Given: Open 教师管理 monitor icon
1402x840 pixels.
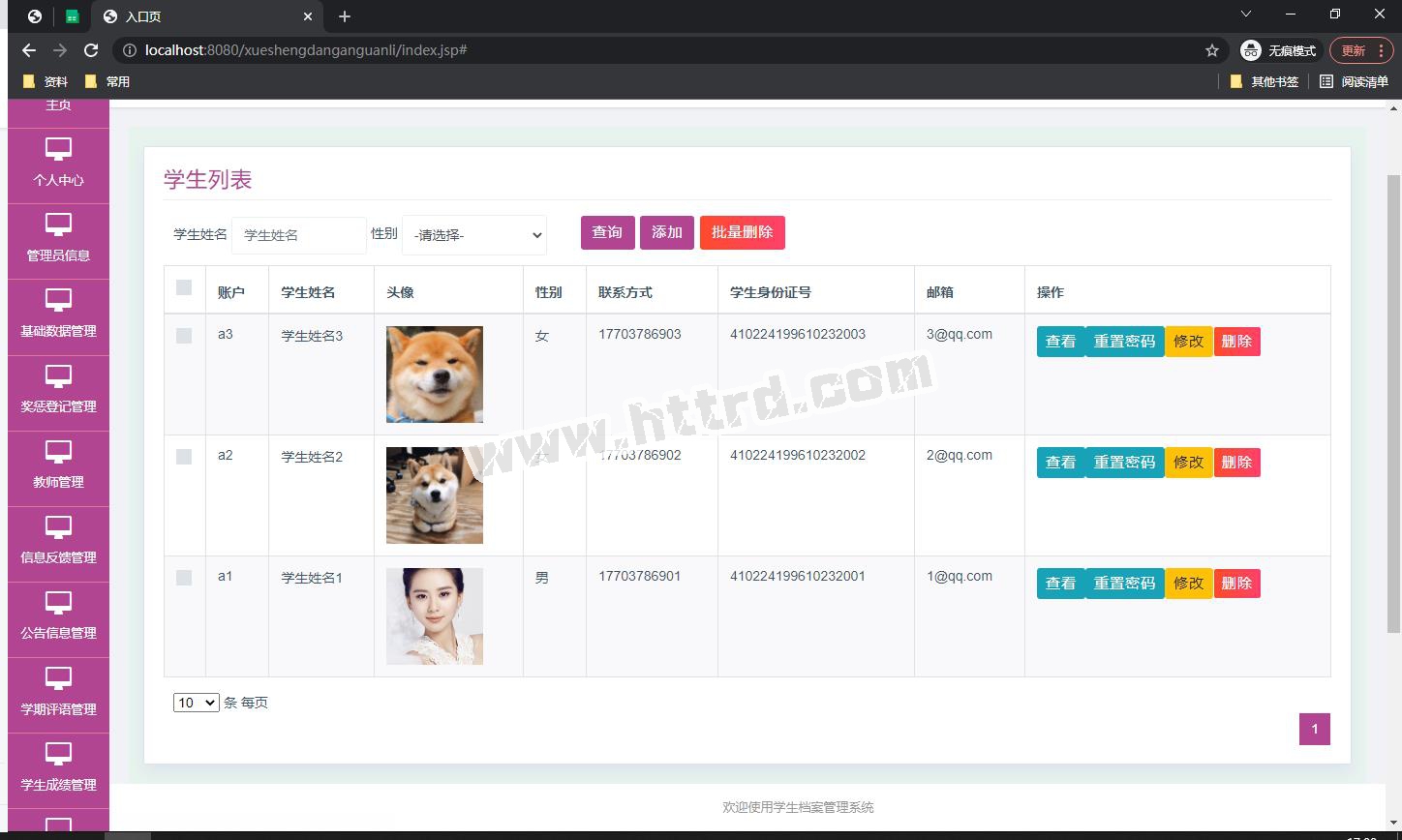Looking at the screenshot, I should (59, 451).
